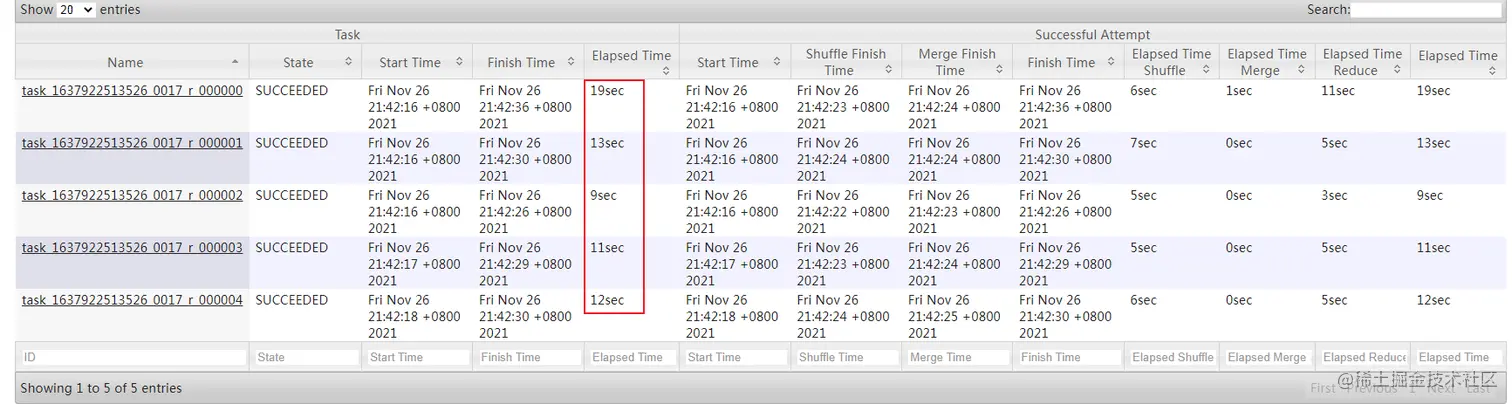This screenshot has height=404, width=1512.
Task: Click the Elapsed Merge filter field
Action: tap(1267, 357)
